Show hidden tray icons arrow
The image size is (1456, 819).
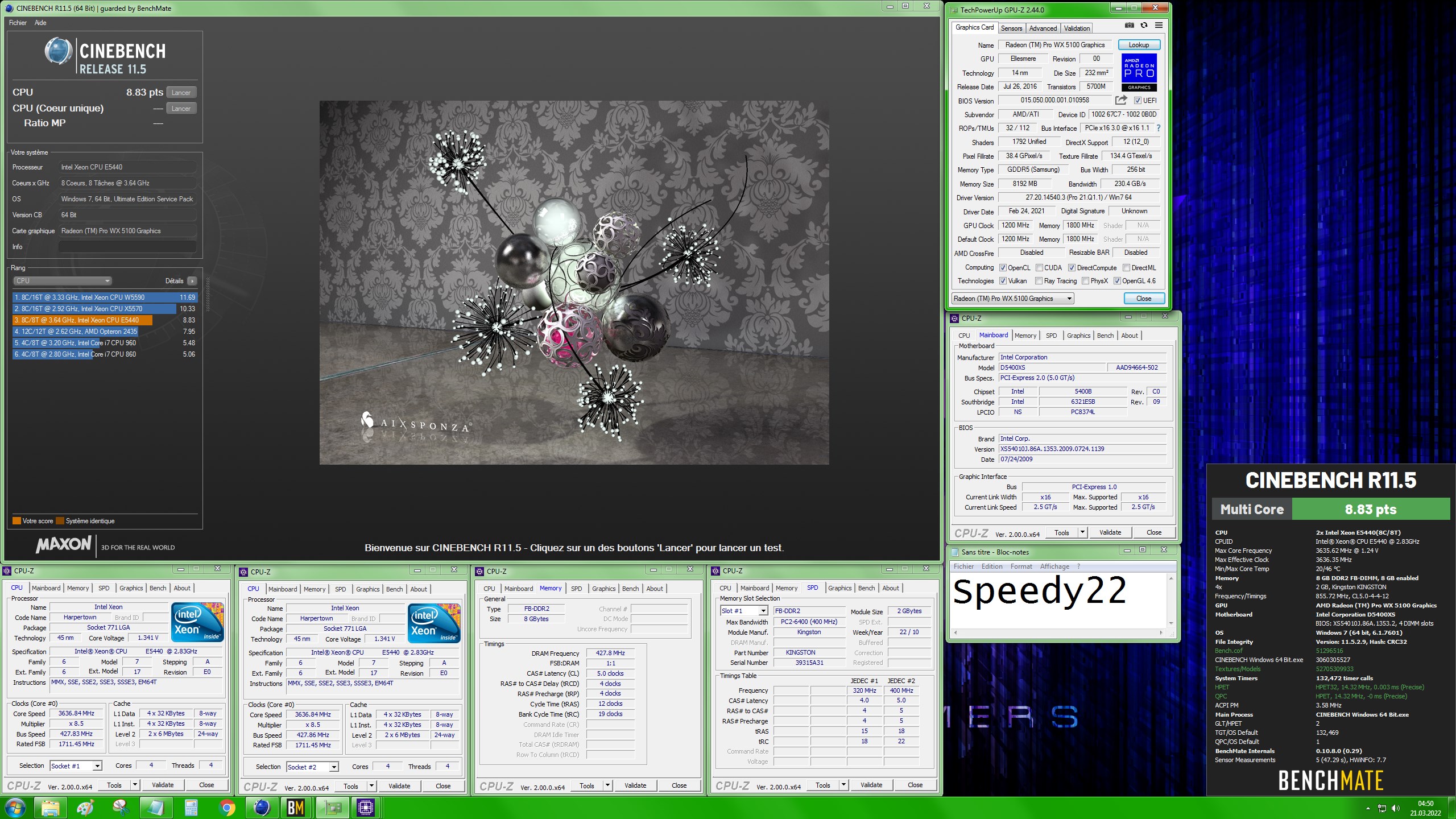pos(1368,808)
